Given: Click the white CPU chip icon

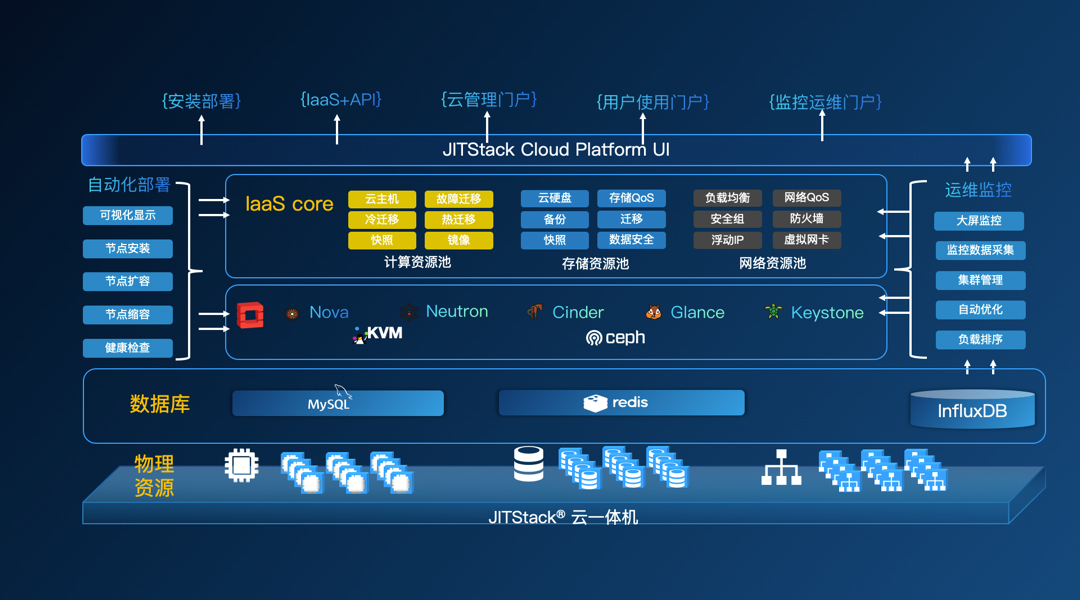Looking at the screenshot, I should (242, 466).
